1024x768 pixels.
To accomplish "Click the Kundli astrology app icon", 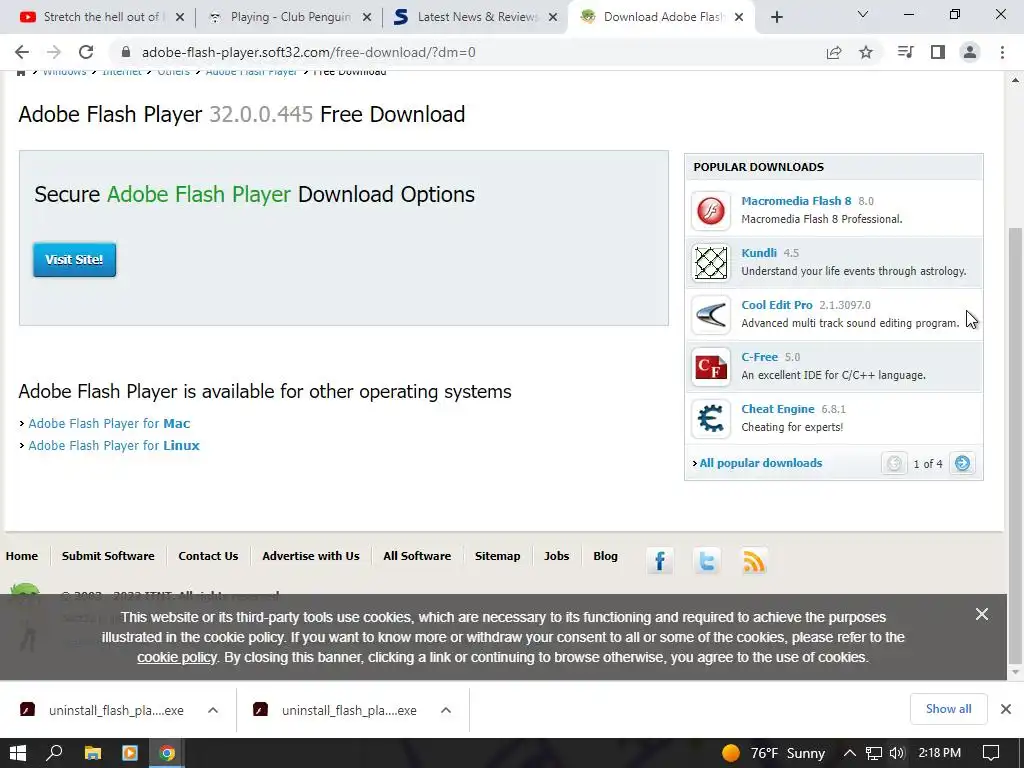I will 711,263.
